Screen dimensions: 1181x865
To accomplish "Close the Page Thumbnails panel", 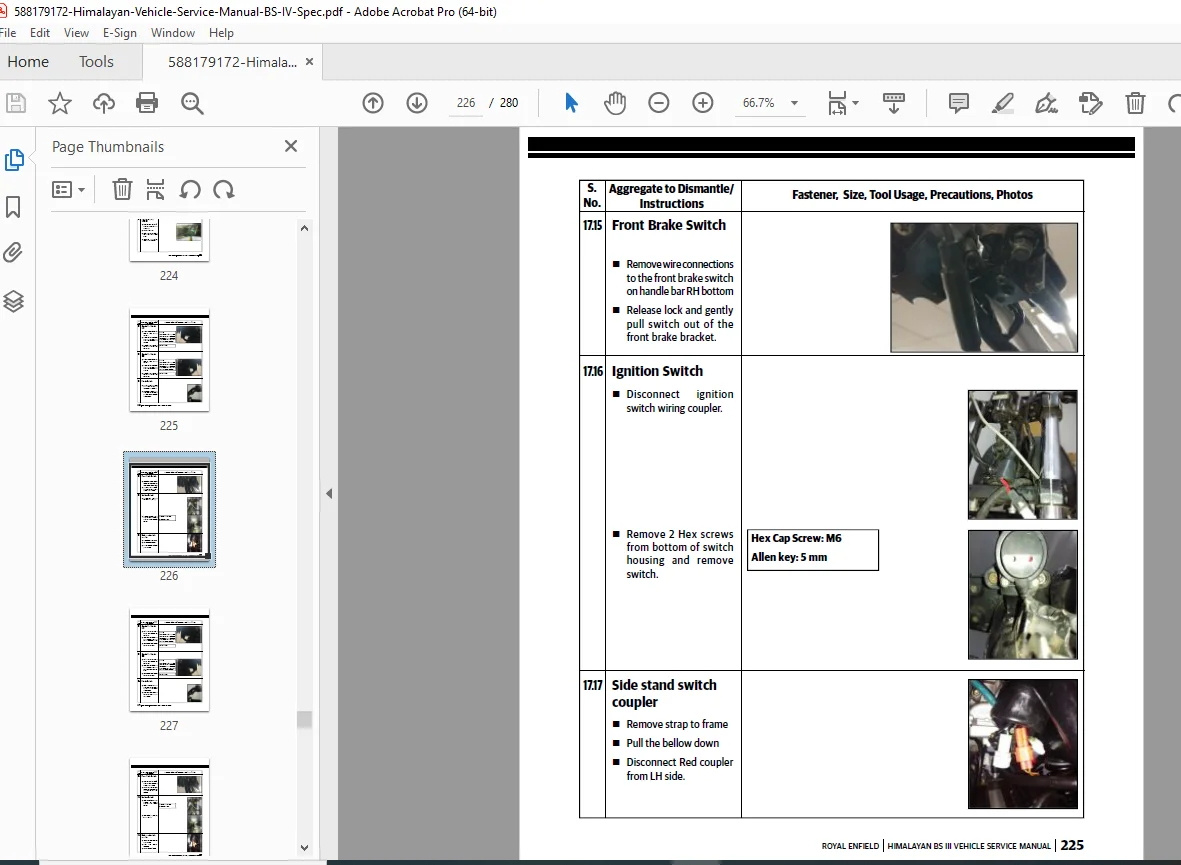I will [291, 146].
